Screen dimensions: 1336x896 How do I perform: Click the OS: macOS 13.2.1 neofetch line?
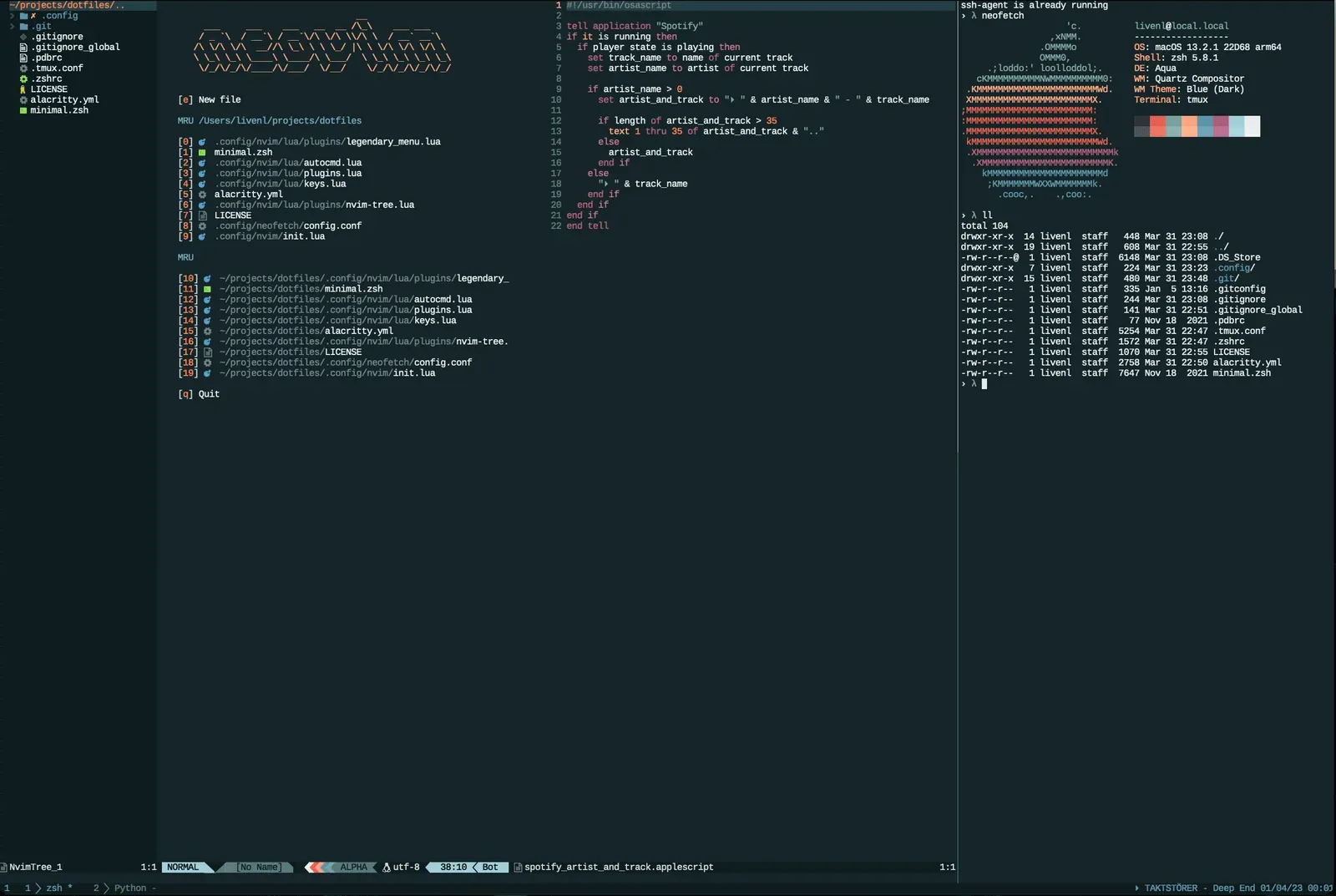1207,48
